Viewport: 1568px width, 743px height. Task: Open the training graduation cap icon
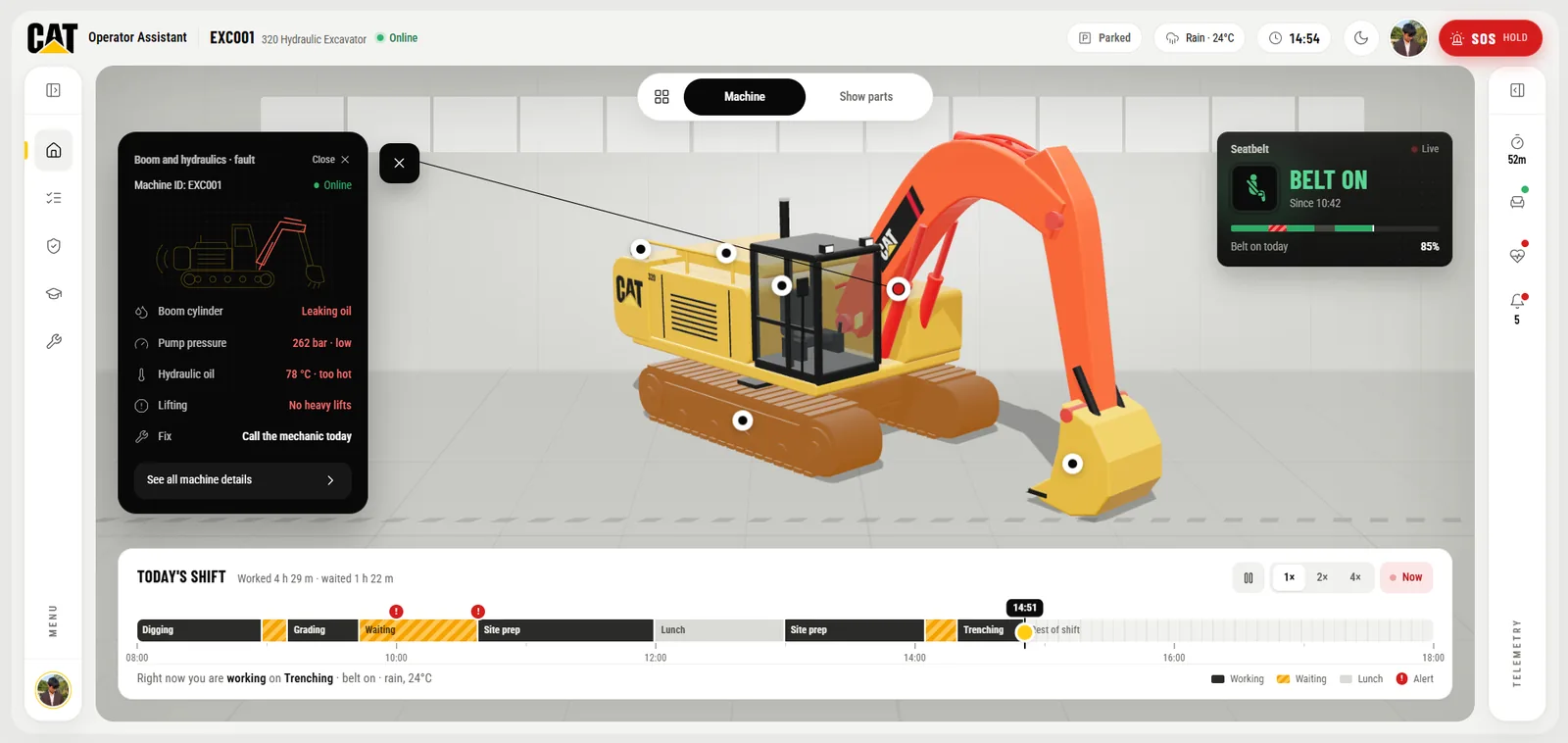pos(54,294)
